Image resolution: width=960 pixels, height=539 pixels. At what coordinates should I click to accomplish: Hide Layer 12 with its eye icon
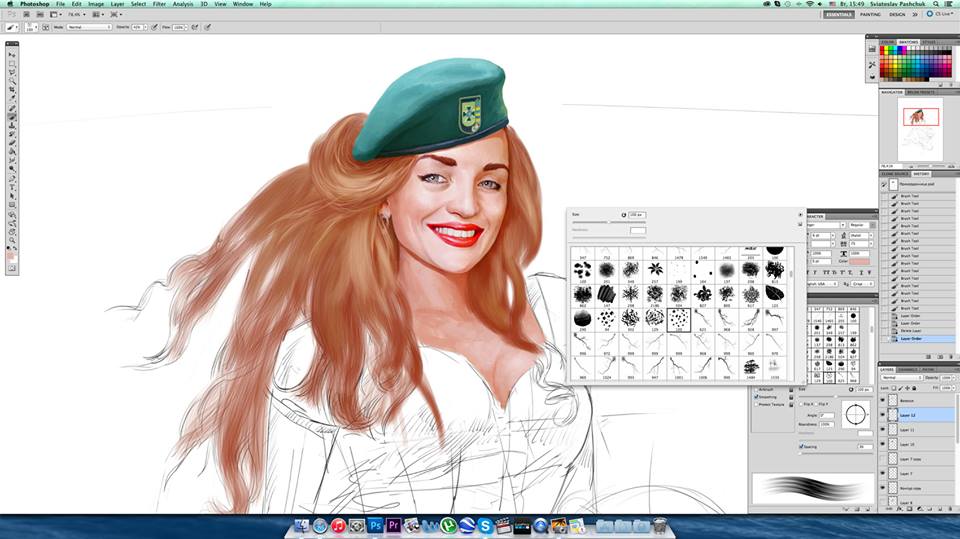click(x=883, y=415)
